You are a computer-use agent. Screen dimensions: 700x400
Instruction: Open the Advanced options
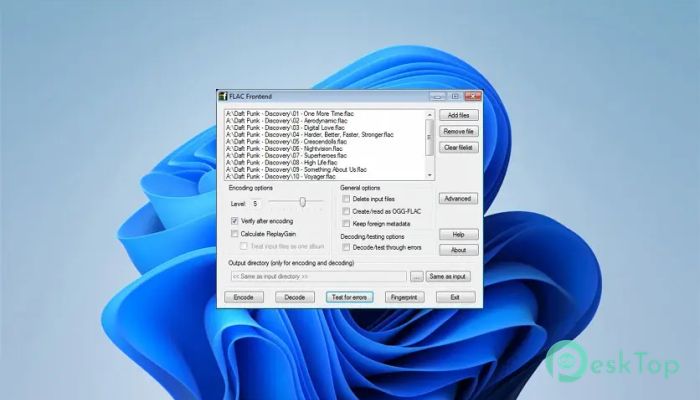(x=458, y=199)
